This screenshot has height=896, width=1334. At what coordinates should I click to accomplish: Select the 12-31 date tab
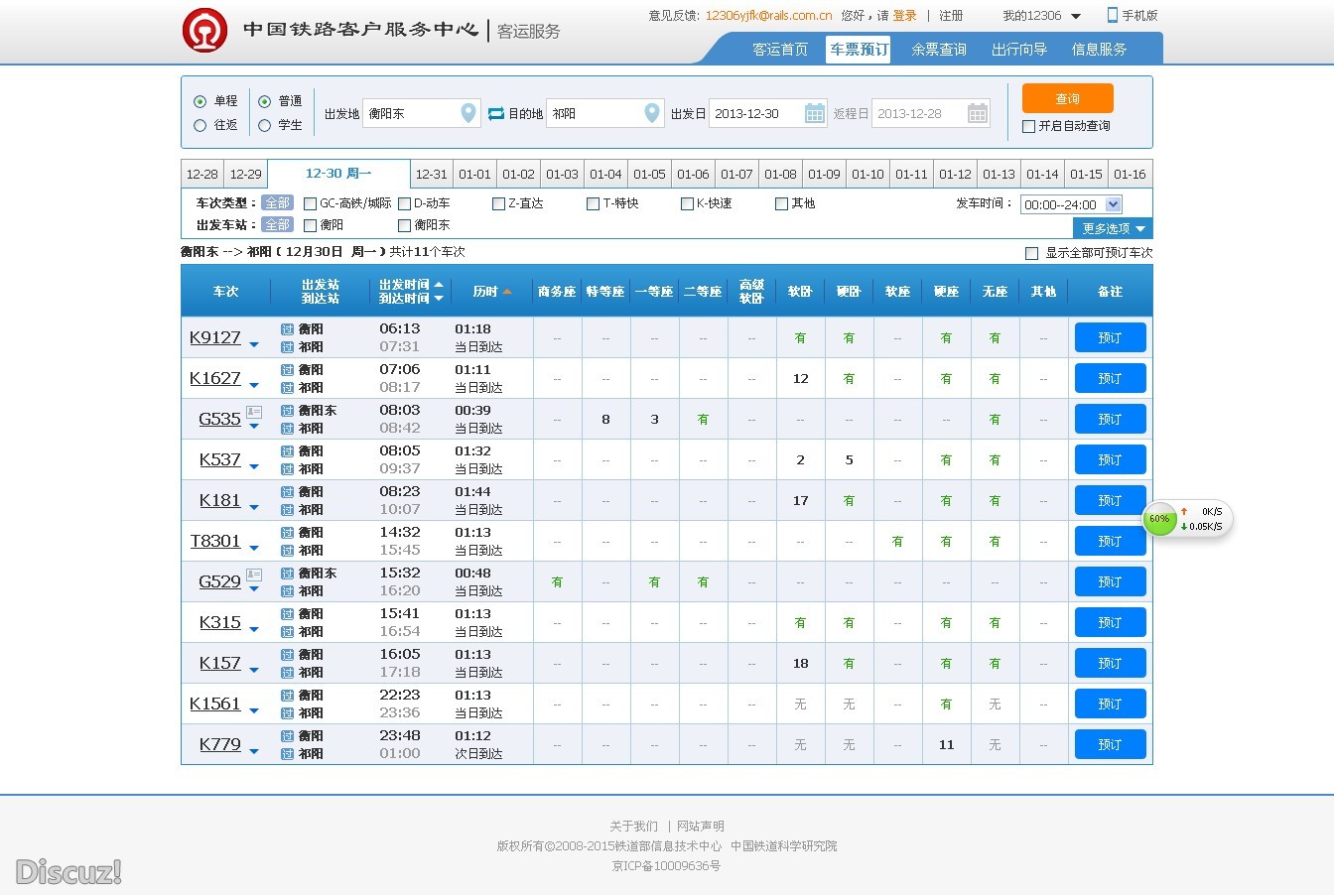click(431, 174)
